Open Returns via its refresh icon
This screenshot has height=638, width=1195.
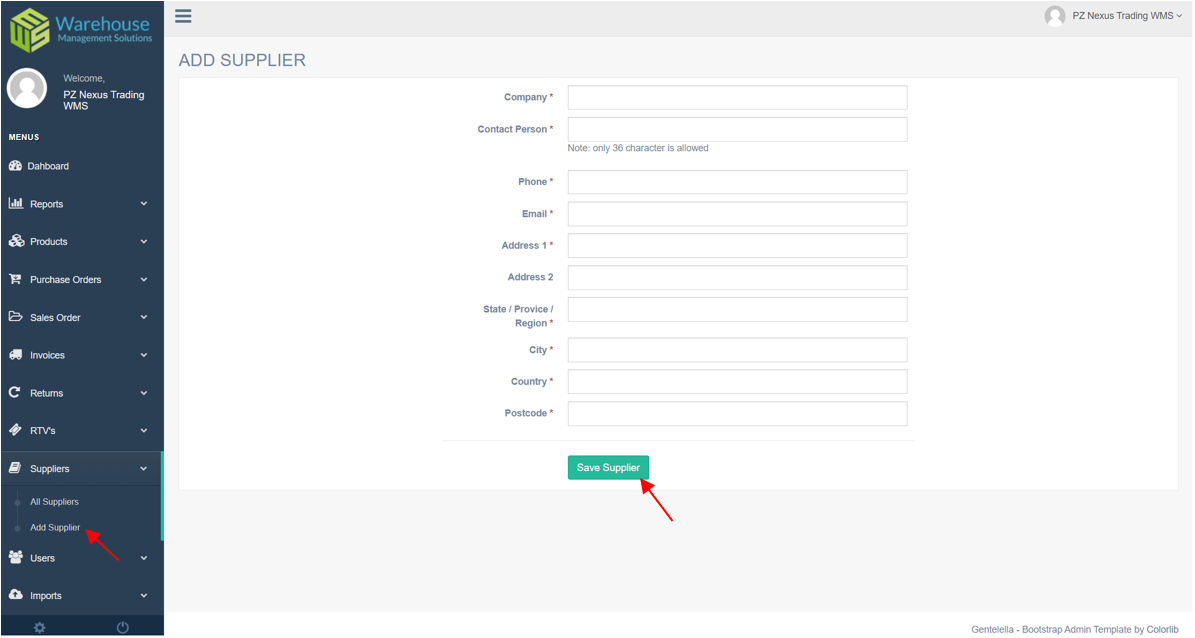pyautogui.click(x=15, y=392)
